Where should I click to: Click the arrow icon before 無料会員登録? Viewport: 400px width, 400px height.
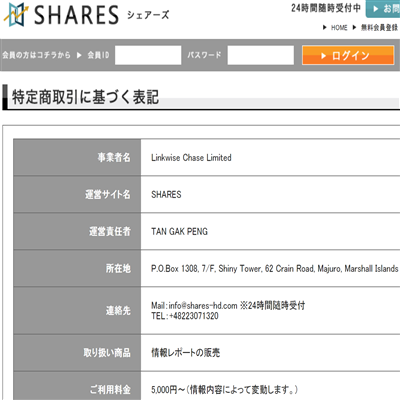(x=354, y=28)
